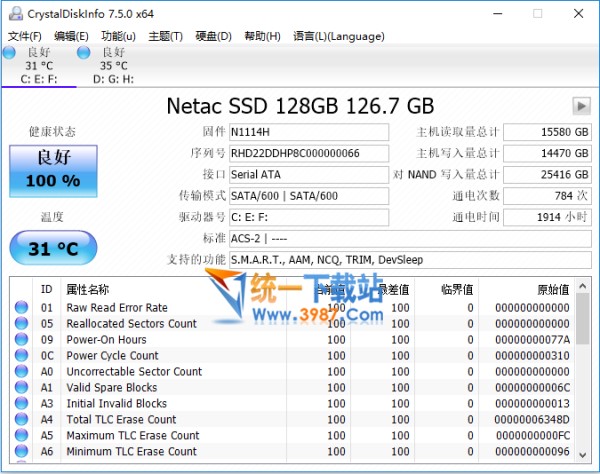Select the Power-On Hours row
The width and height of the screenshot is (600, 474).
292,339
